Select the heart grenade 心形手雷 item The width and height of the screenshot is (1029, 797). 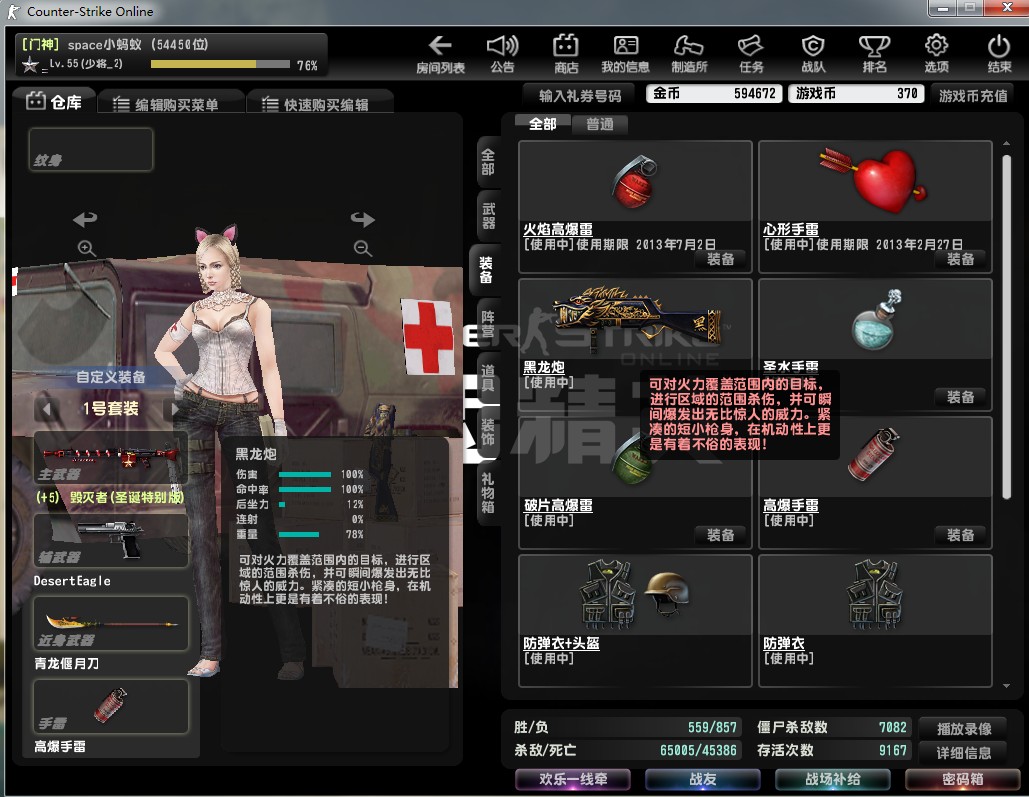click(x=875, y=207)
